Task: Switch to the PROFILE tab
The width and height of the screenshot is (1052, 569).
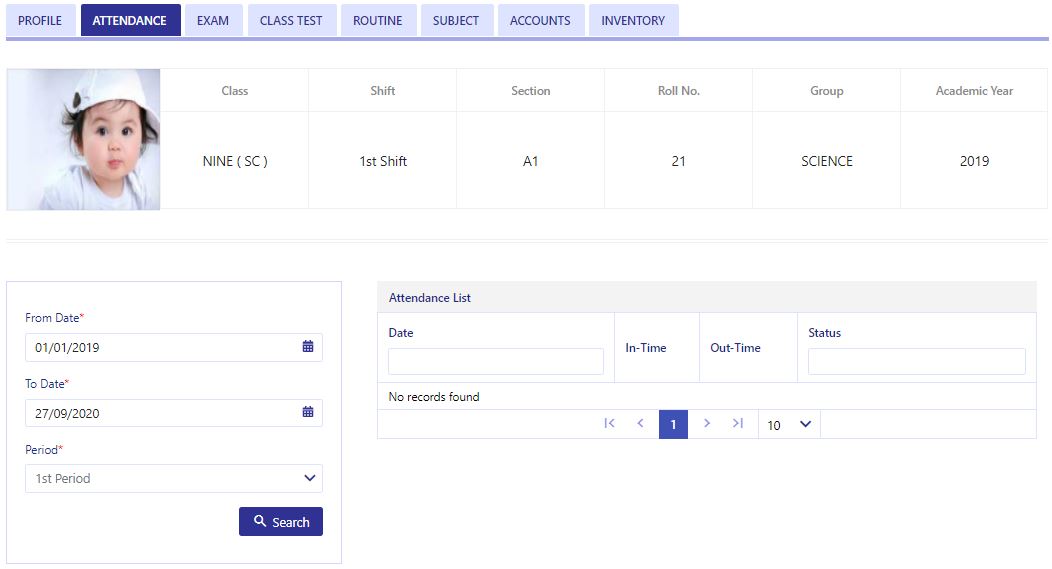Action: [x=40, y=20]
